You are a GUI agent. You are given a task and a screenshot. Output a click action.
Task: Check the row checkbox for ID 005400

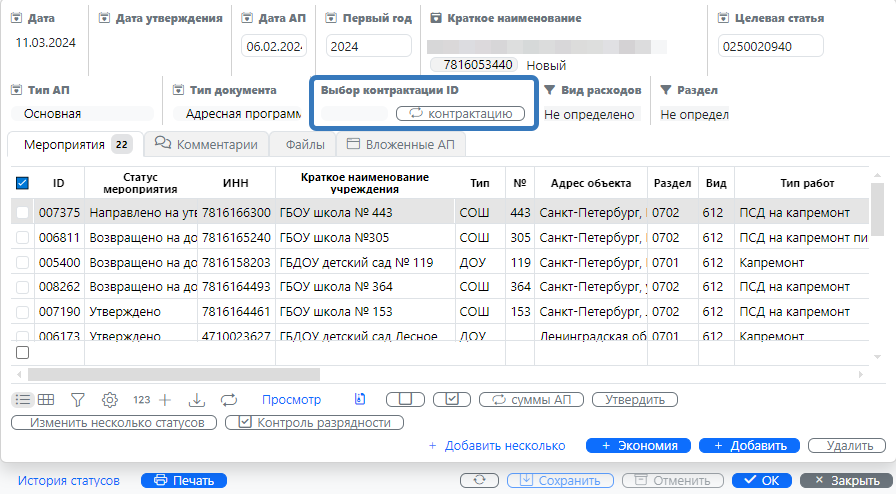[x=22, y=264]
